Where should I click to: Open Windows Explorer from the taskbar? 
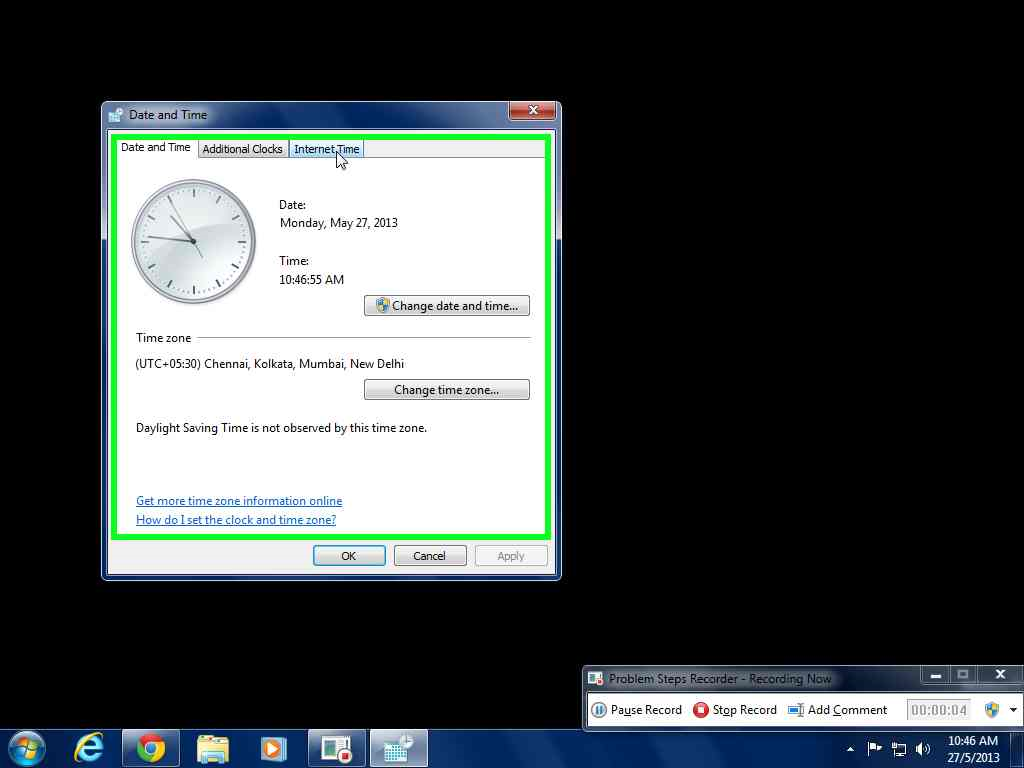[x=212, y=747]
